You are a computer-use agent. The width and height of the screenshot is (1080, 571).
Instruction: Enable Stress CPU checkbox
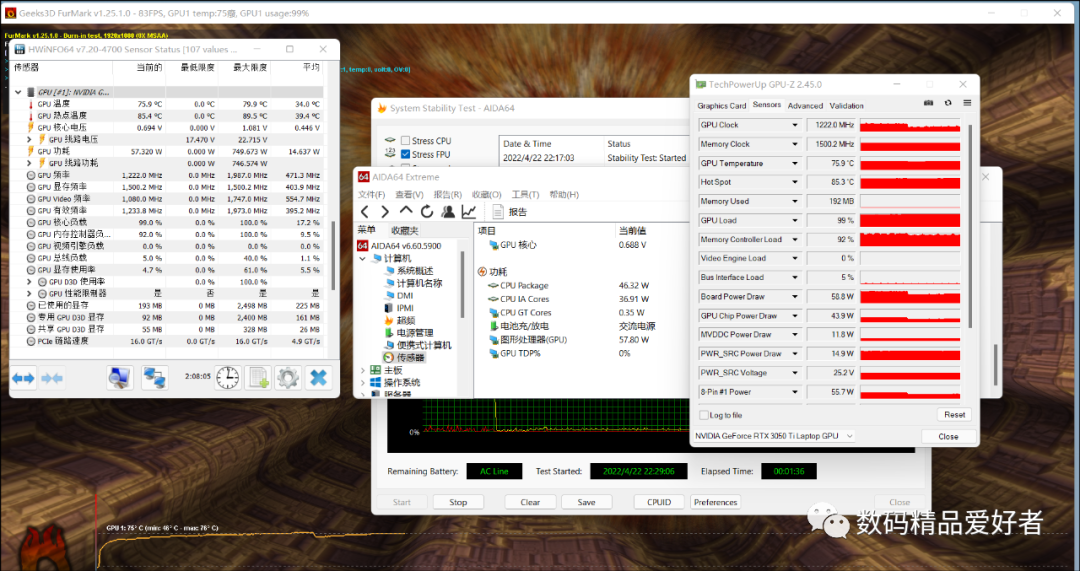coord(405,141)
